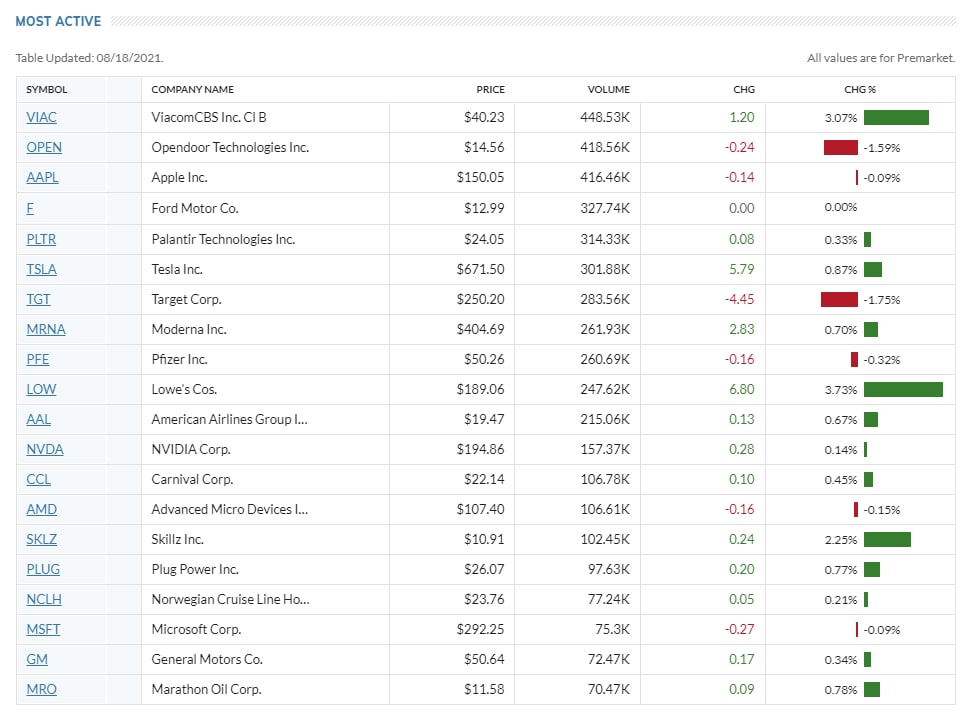Click the CHG % column header
969x715 pixels.
click(x=860, y=90)
